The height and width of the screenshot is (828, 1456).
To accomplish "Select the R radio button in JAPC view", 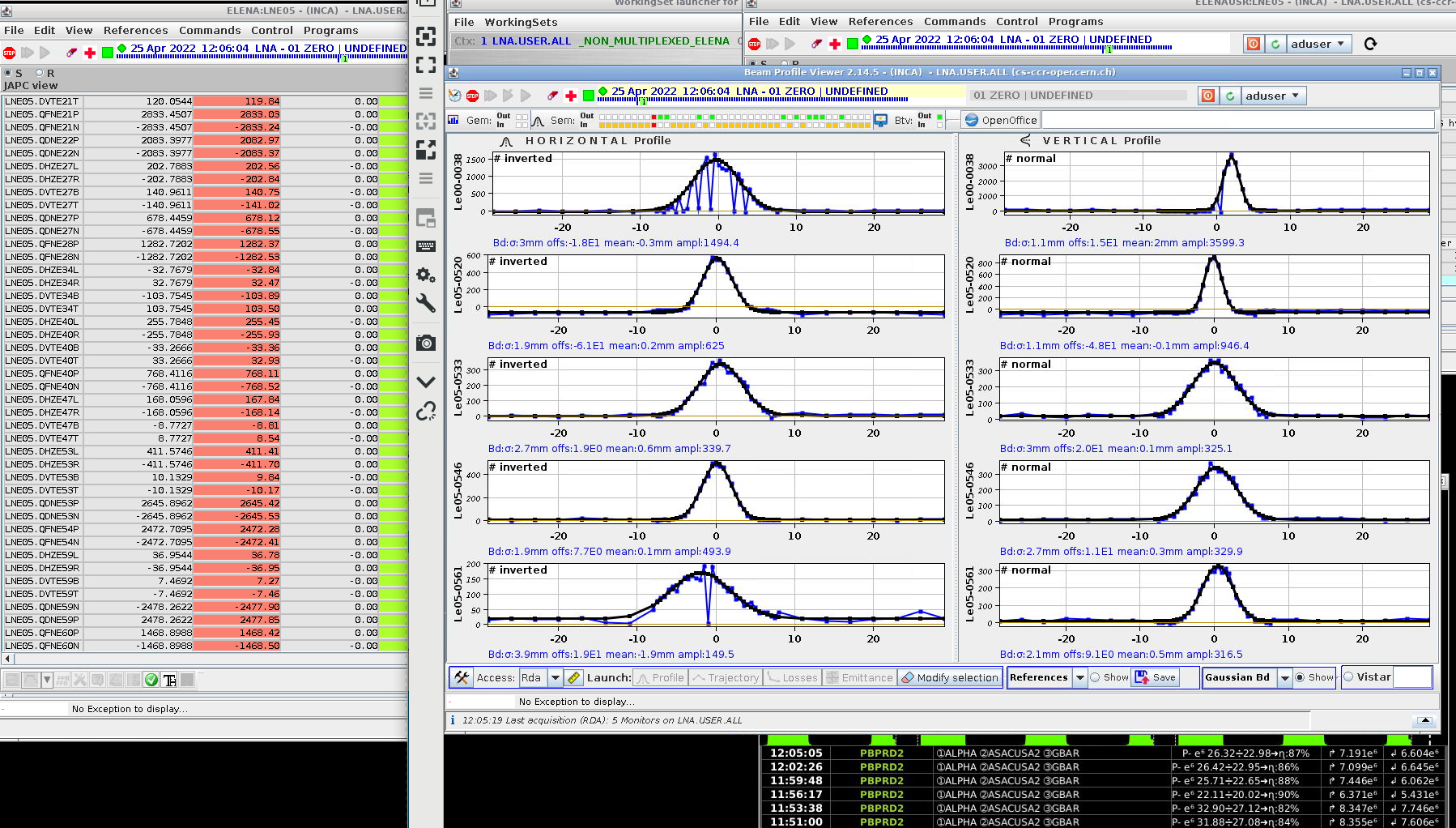I will tap(39, 73).
